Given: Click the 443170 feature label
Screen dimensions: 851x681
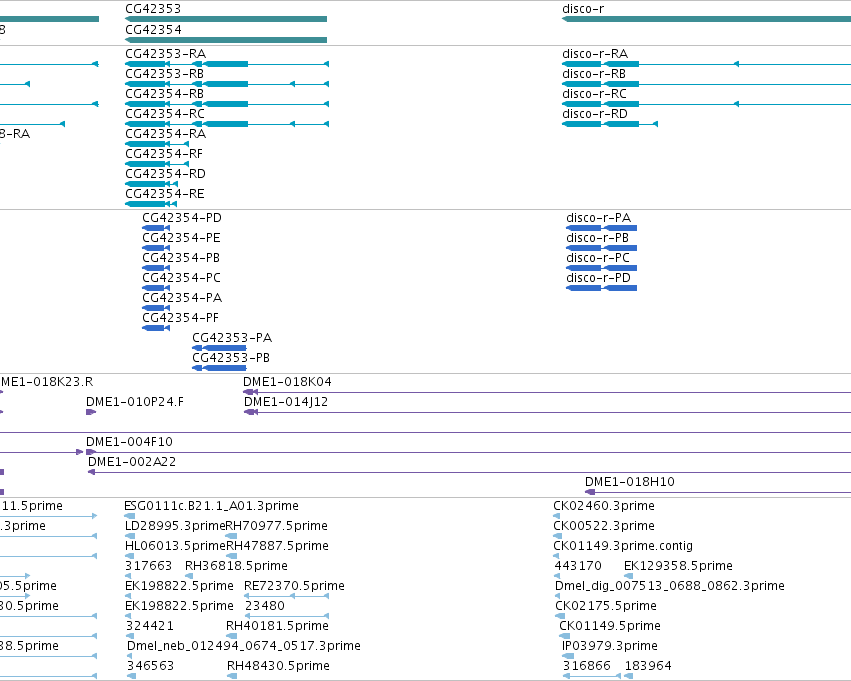Looking at the screenshot, I should (578, 567).
